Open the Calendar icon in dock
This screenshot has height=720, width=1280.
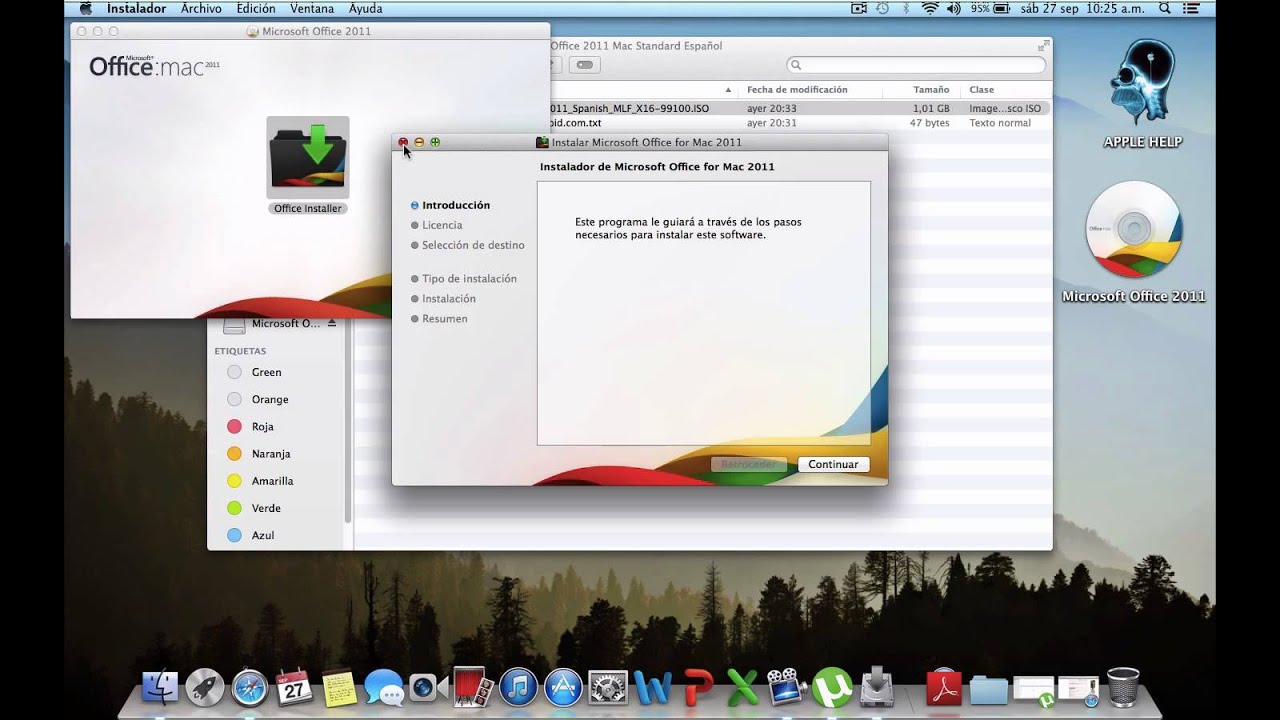[x=295, y=686]
